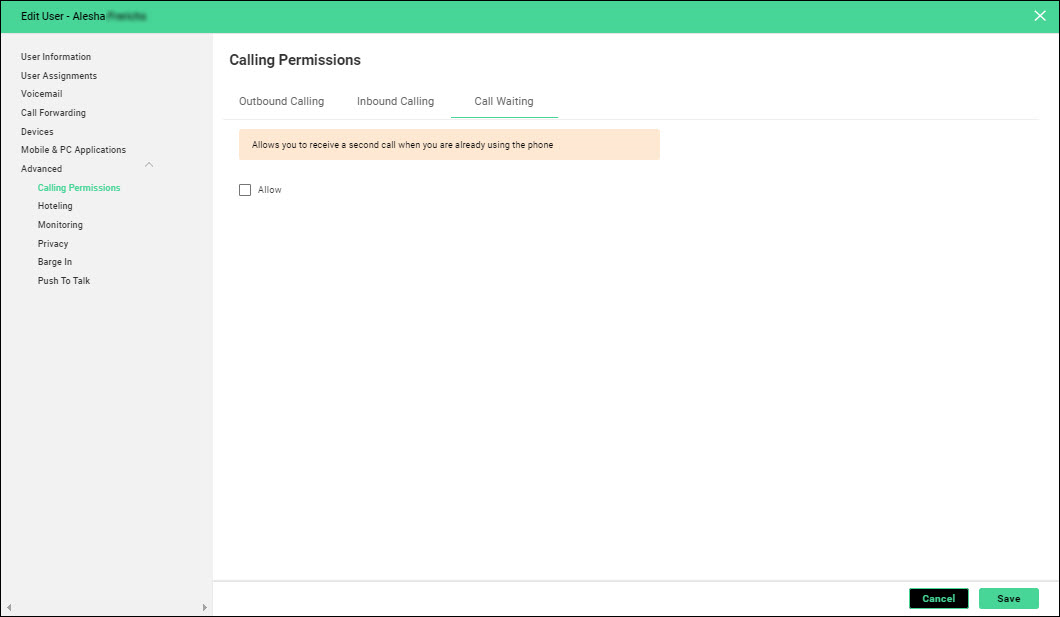Screen dimensions: 1060x617
Task: Switch to the Outbound Calling tab
Action: click(281, 102)
